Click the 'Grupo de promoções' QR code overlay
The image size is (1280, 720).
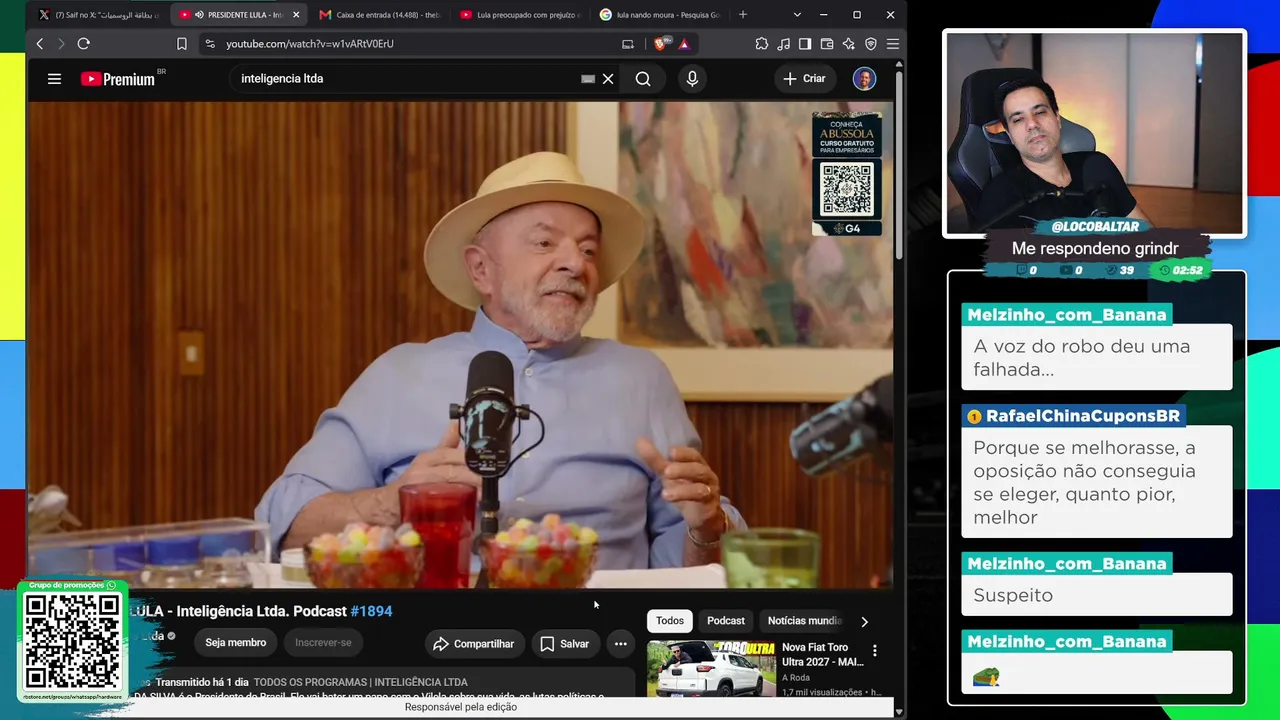point(72,641)
